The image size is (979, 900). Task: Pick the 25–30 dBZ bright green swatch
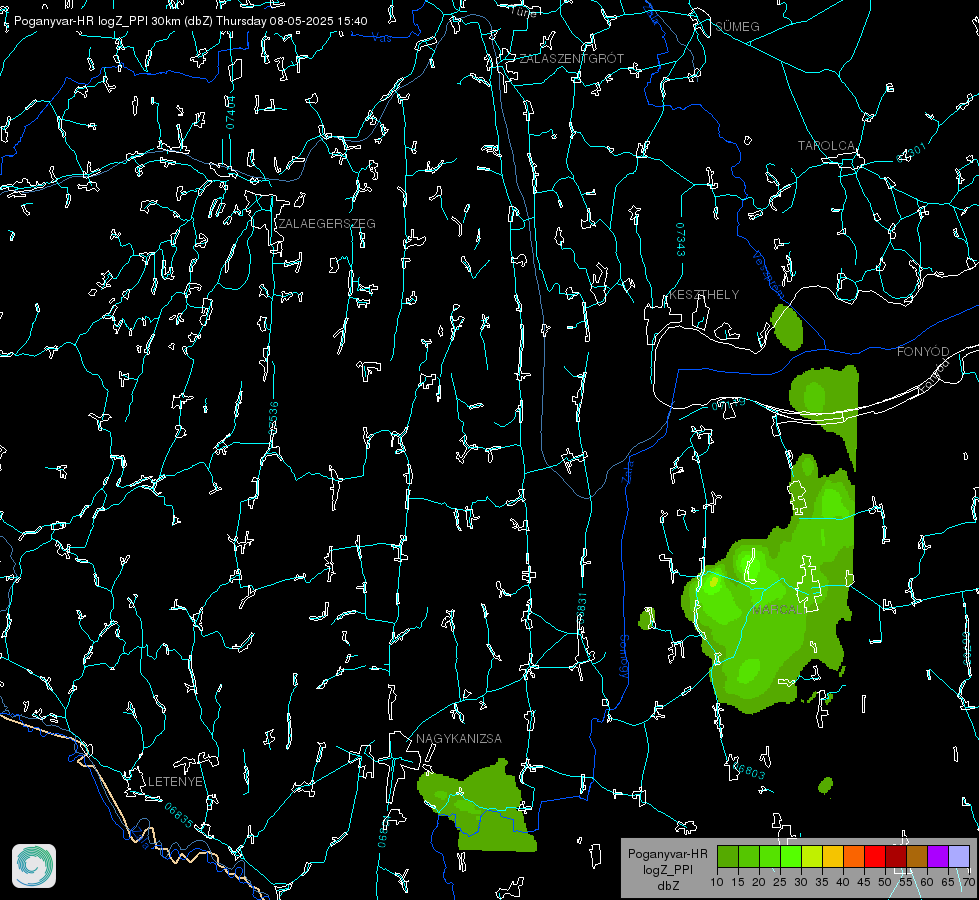tap(791, 857)
